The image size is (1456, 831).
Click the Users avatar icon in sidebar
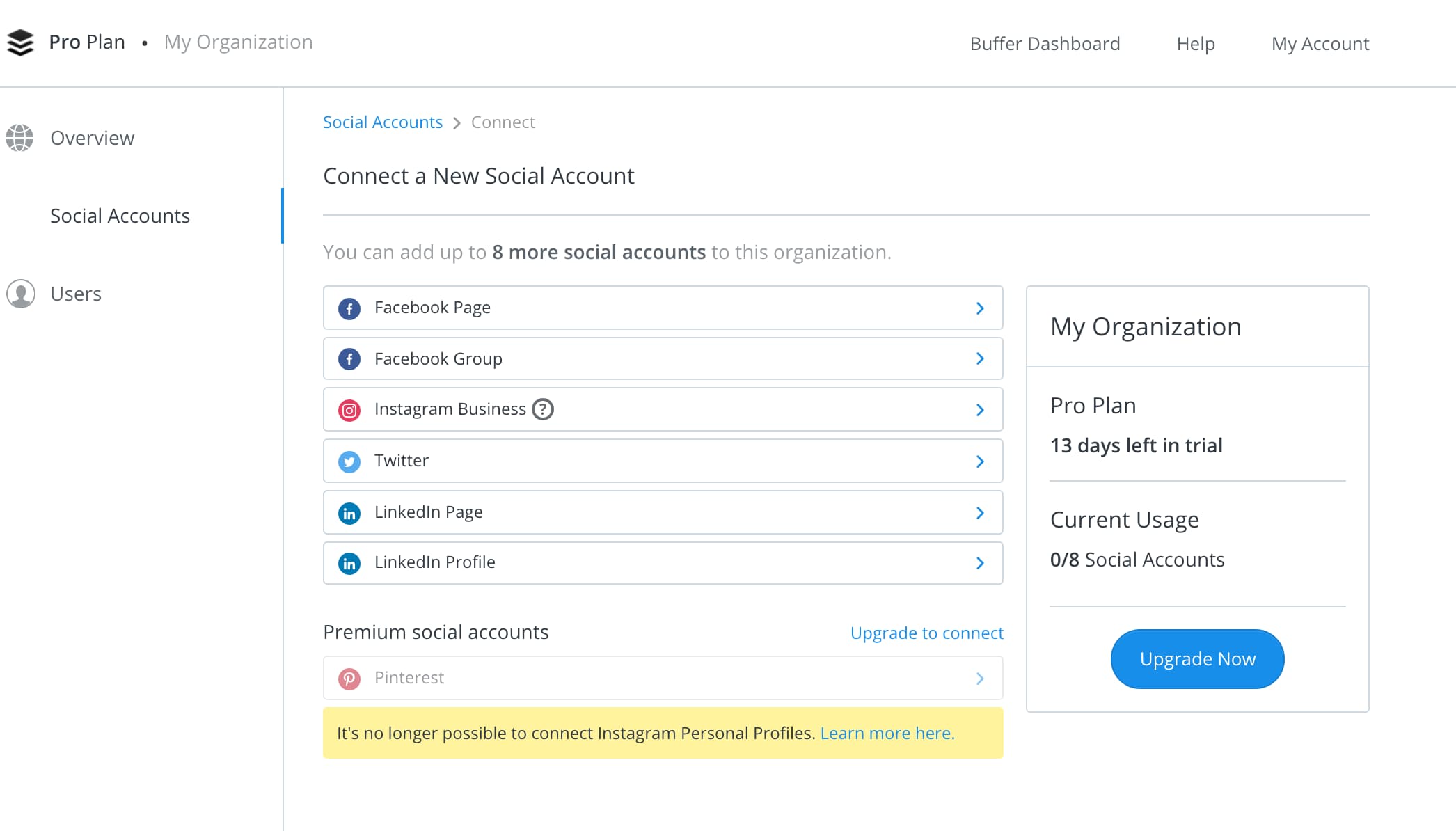tap(21, 294)
